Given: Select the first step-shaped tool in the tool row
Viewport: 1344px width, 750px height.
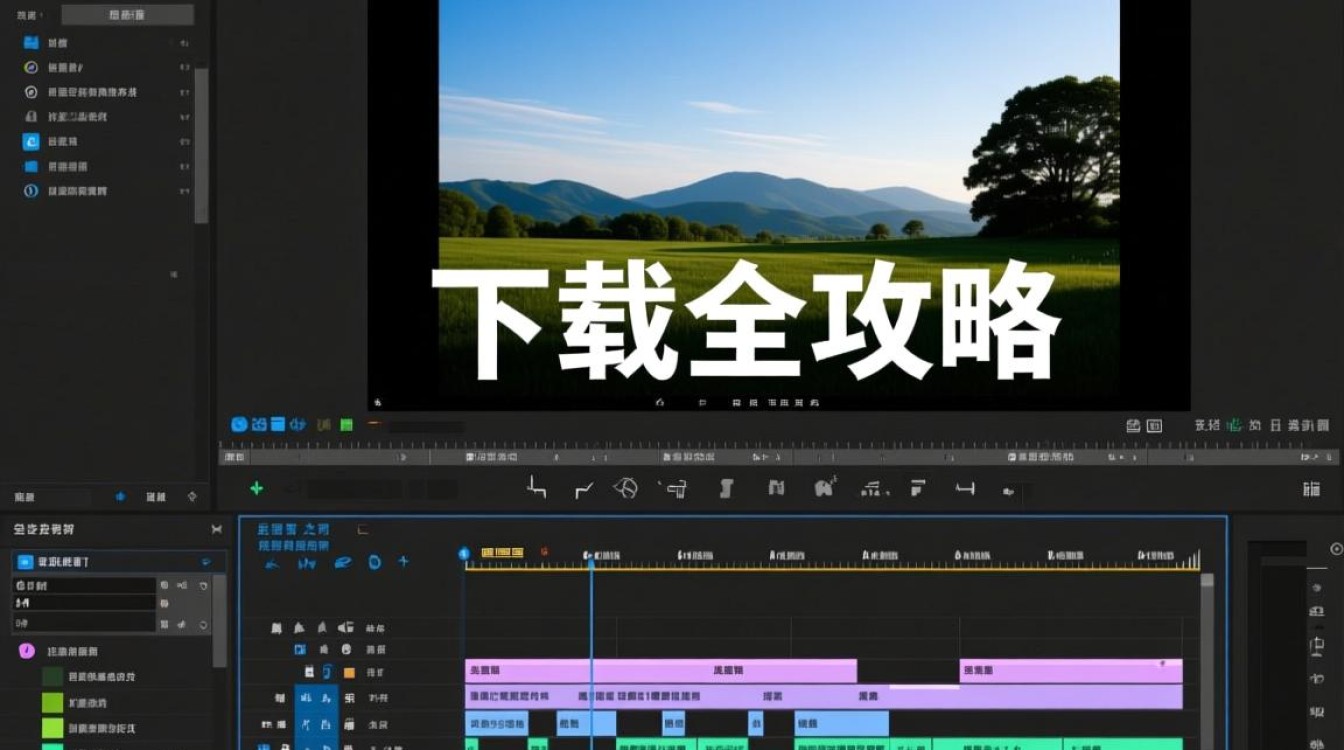Looking at the screenshot, I should tap(537, 488).
